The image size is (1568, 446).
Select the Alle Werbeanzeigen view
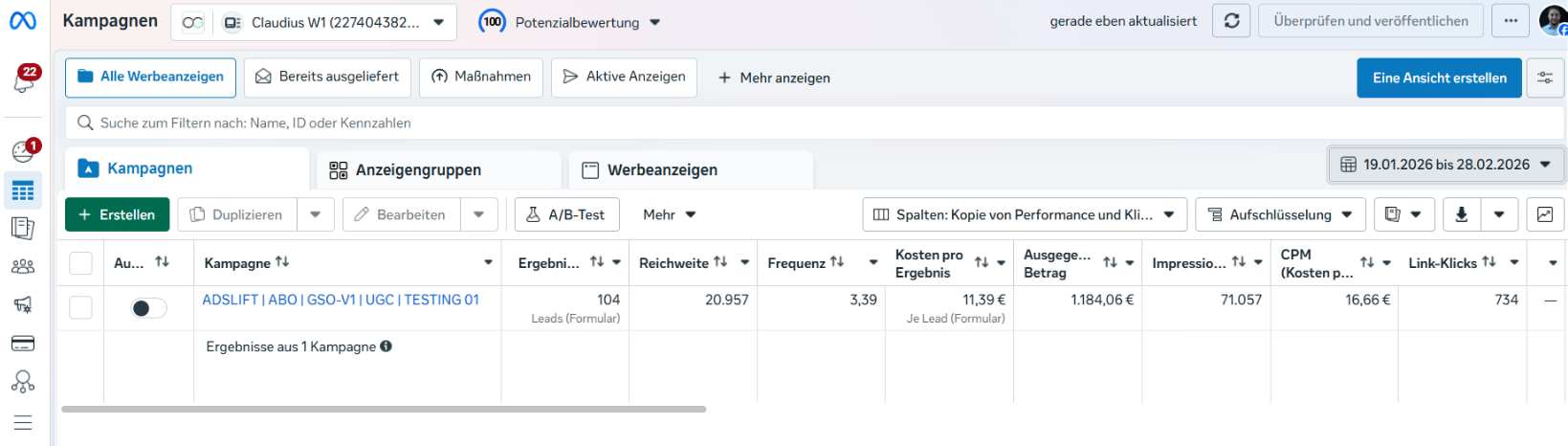(x=151, y=77)
